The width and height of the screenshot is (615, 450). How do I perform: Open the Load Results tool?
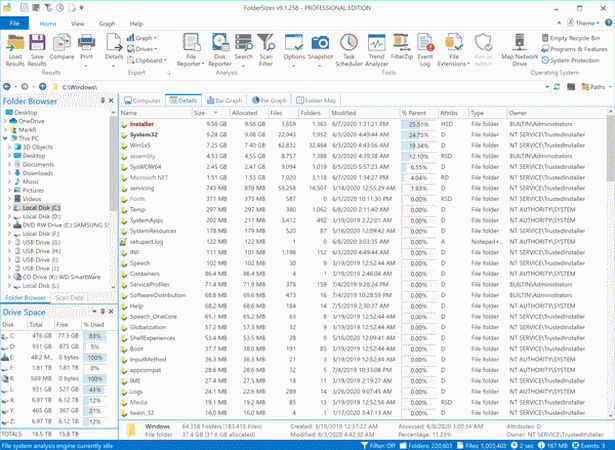15,50
